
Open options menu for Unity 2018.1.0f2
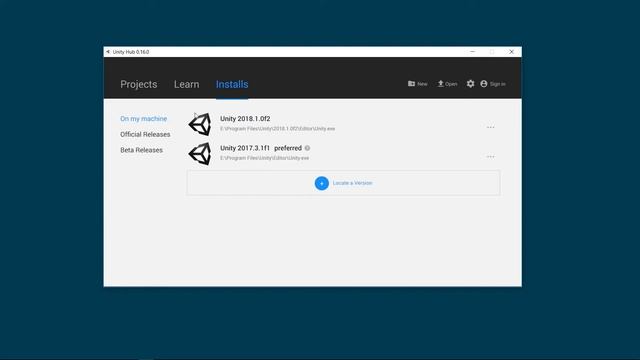click(491, 127)
